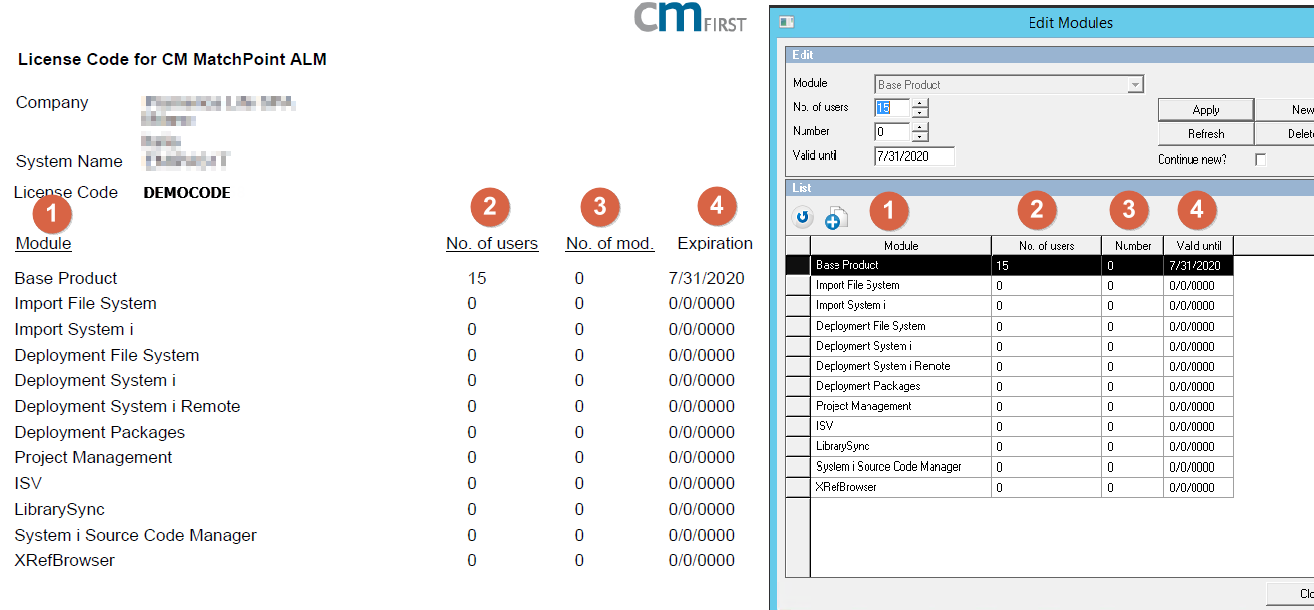Select the Deployment File System list row
Image resolution: width=1314 pixels, height=610 pixels.
point(1009,326)
